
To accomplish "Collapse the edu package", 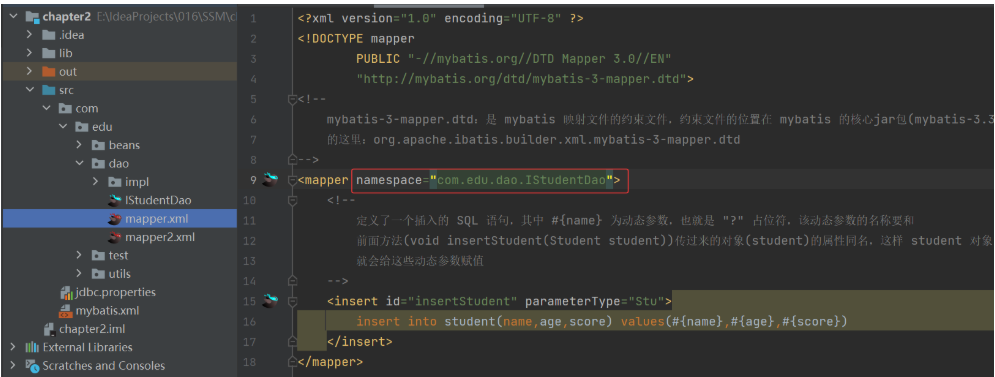I will (x=63, y=127).
